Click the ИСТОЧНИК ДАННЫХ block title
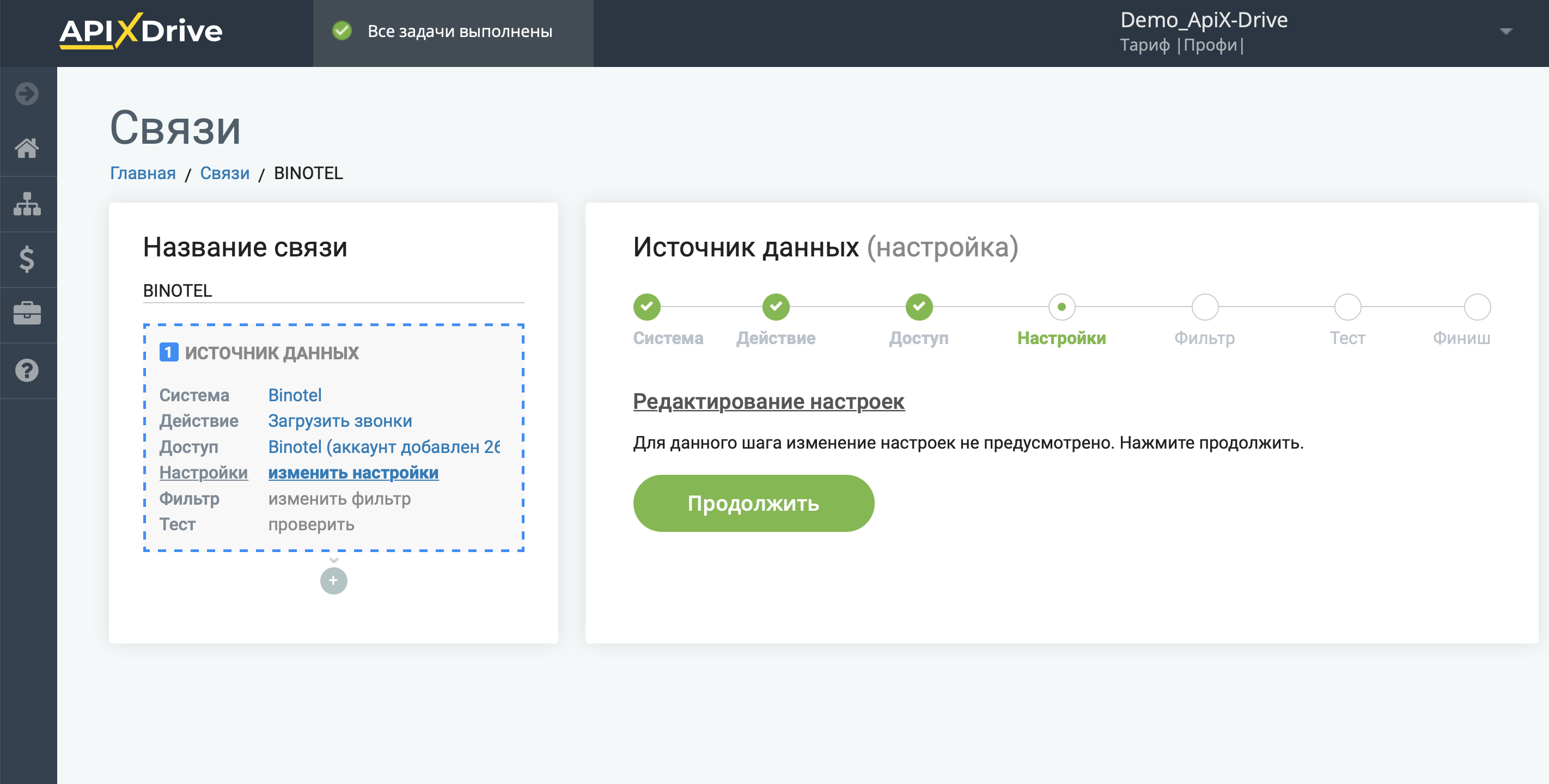 271,352
